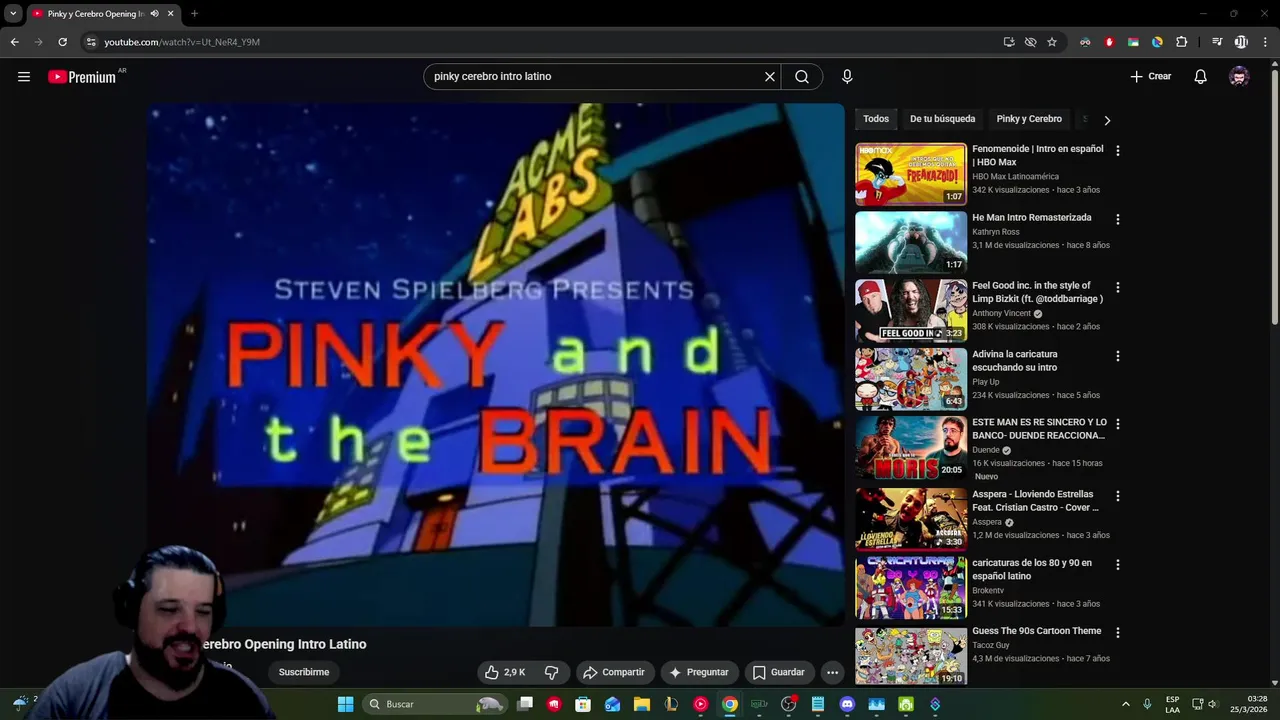
Task: Click the Suscribirme button
Action: pos(304,672)
